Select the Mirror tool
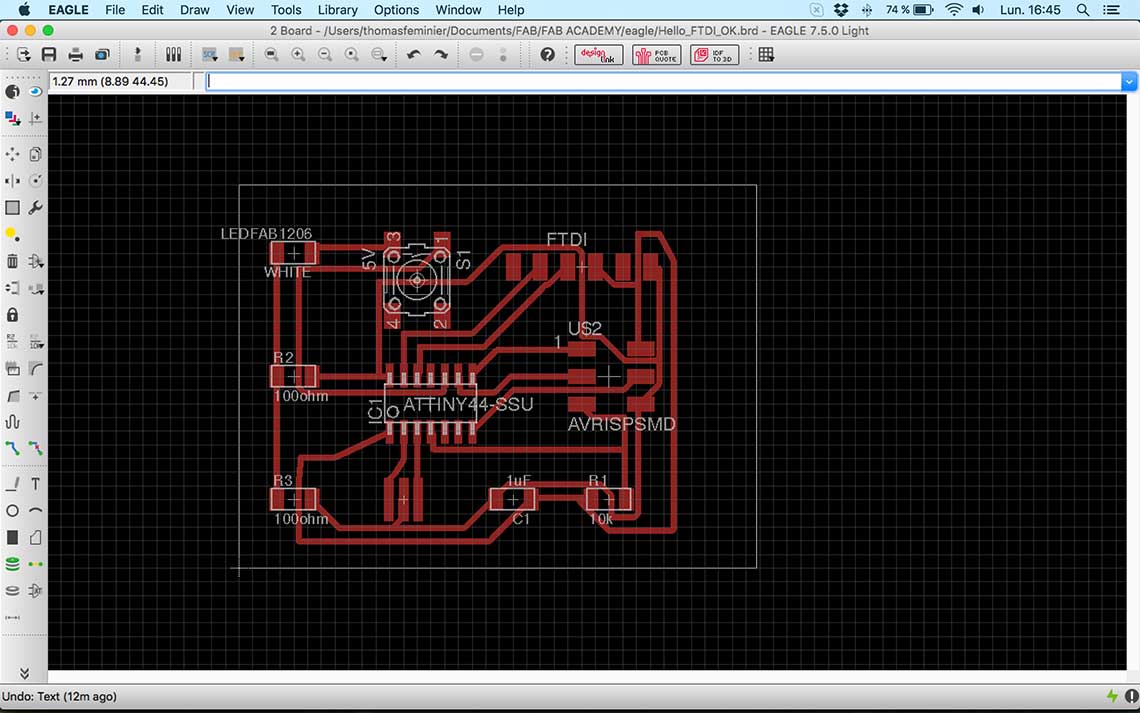 (12, 180)
